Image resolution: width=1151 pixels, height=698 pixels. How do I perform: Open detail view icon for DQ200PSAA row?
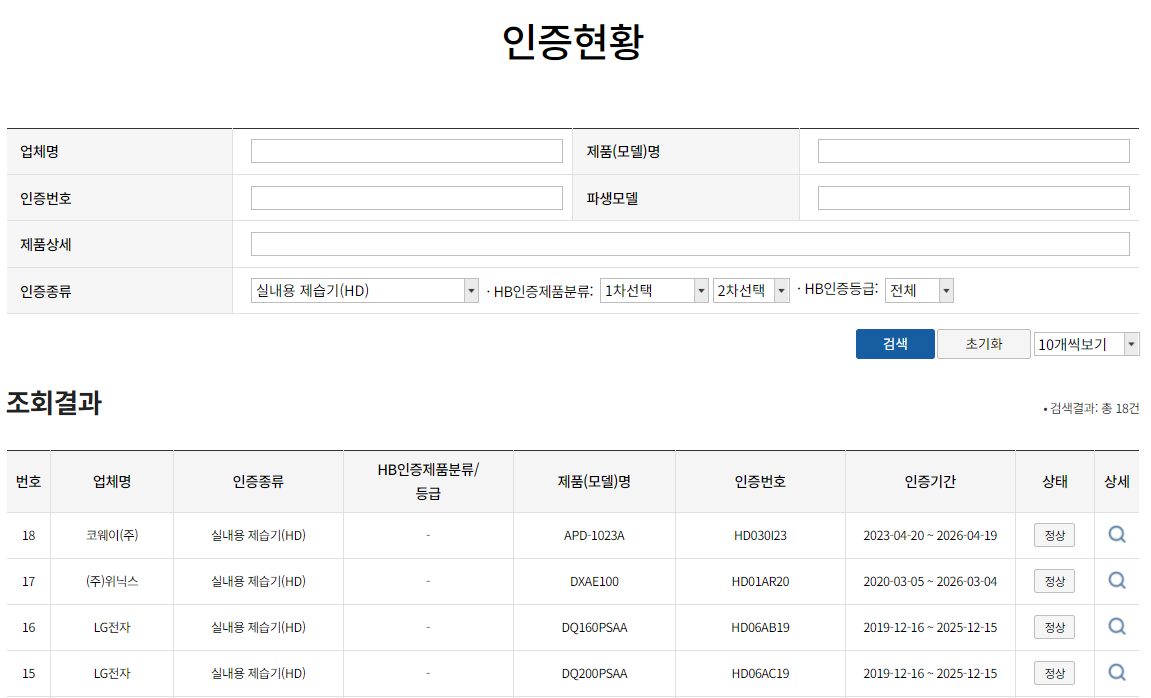(x=1117, y=673)
